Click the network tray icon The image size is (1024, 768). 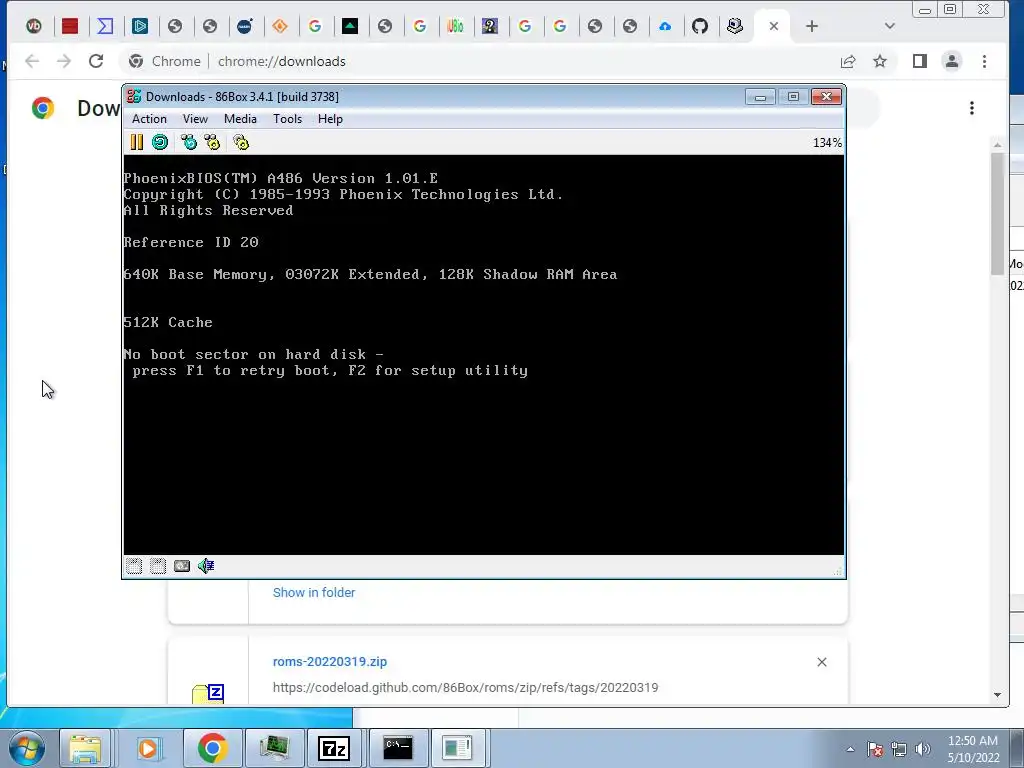coord(899,749)
